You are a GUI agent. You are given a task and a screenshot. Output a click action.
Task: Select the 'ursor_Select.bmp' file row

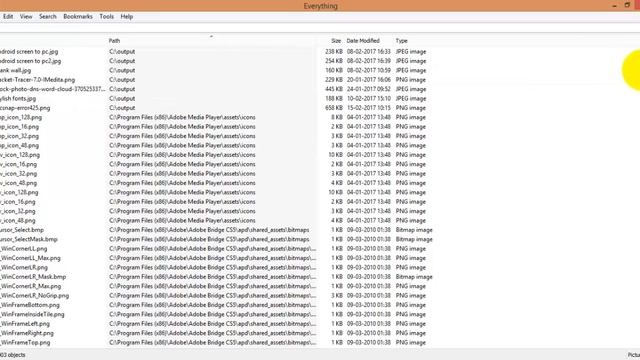point(22,230)
